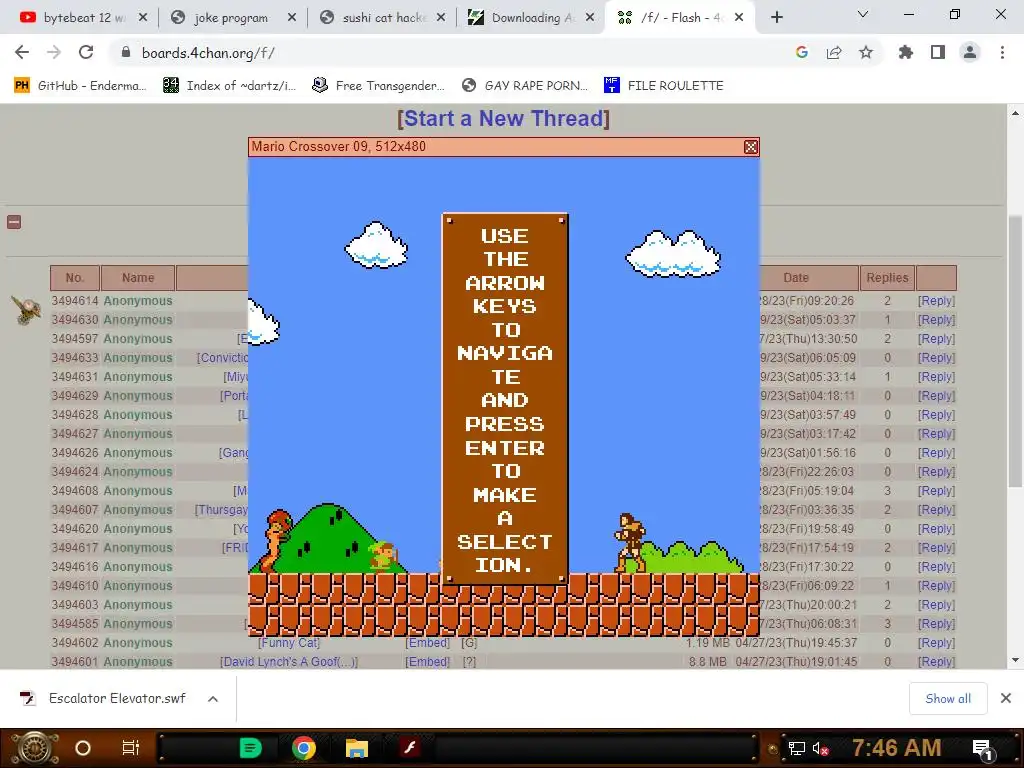The height and width of the screenshot is (768, 1024).
Task: Open the Index of ~dartz bookmark
Action: click(x=230, y=86)
